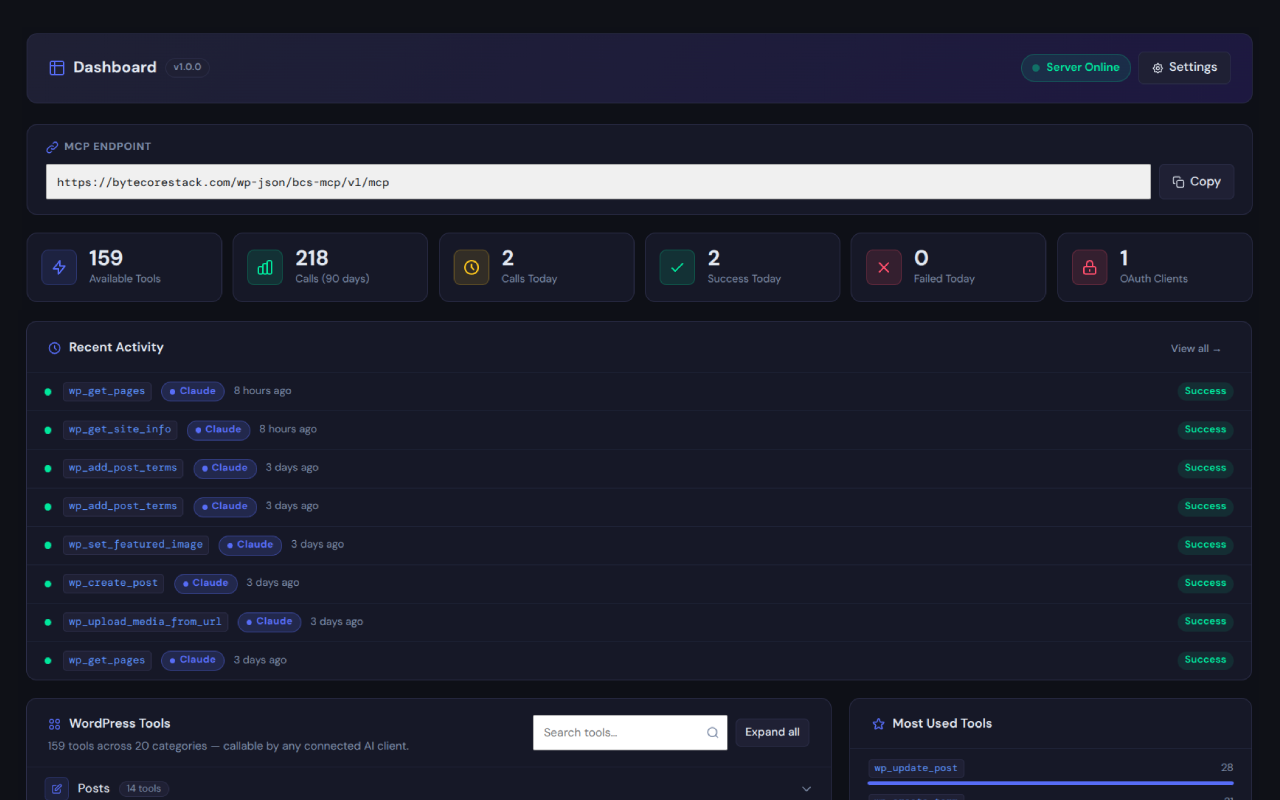
Task: Click the Server Online status badge
Action: pyautogui.click(x=1076, y=68)
